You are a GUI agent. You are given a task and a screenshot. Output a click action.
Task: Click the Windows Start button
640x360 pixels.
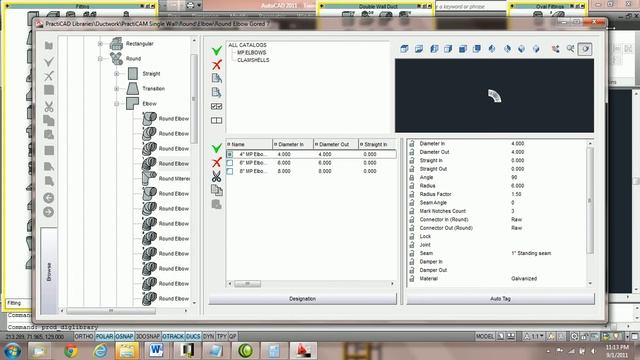pyautogui.click(x=13, y=351)
